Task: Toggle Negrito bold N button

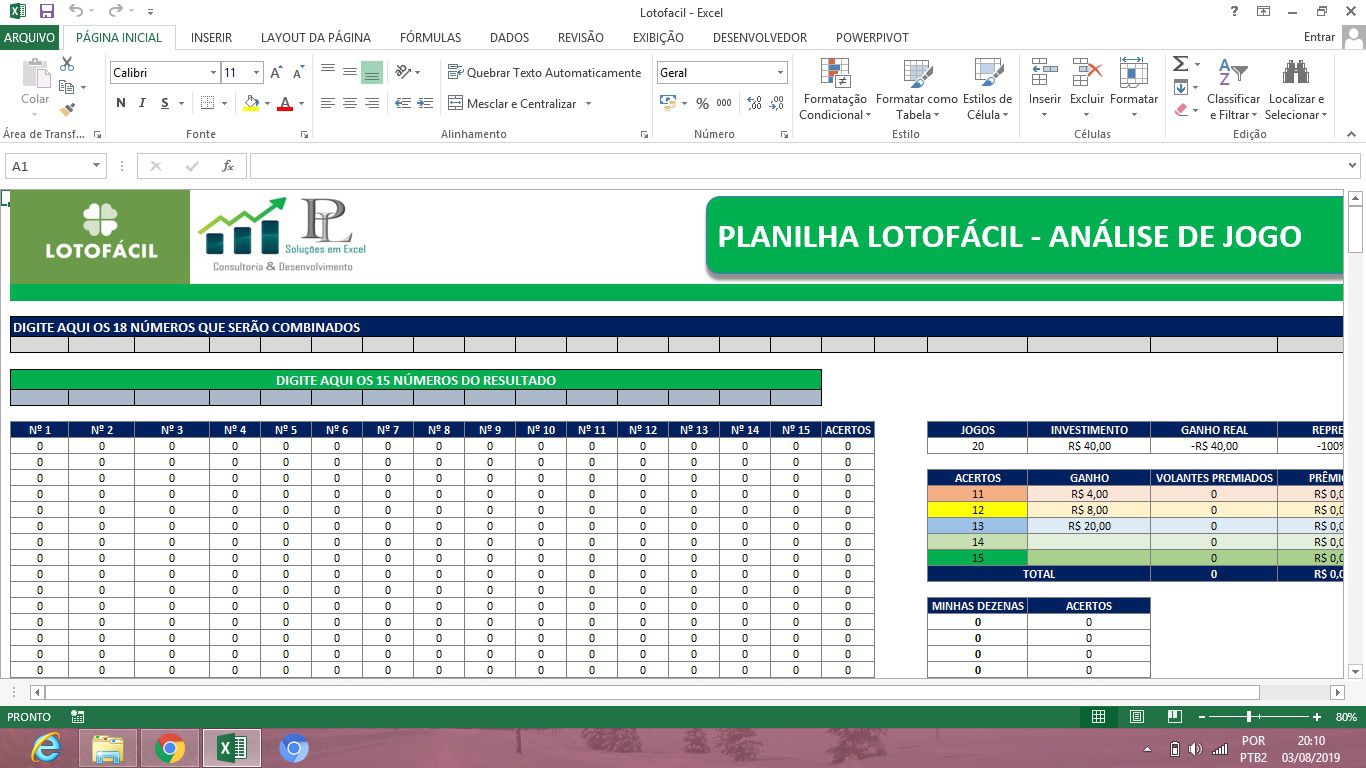Action: coord(121,103)
